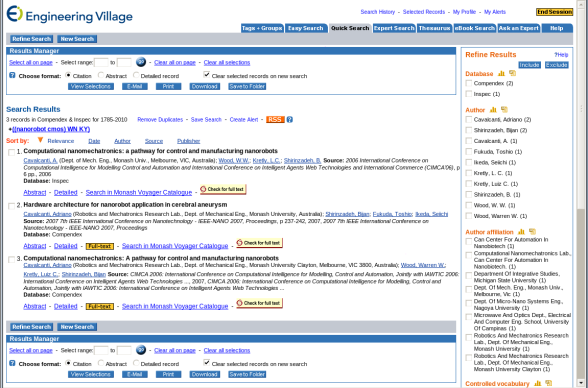
Task: Switch to the Expert Search tab
Action: [394, 28]
